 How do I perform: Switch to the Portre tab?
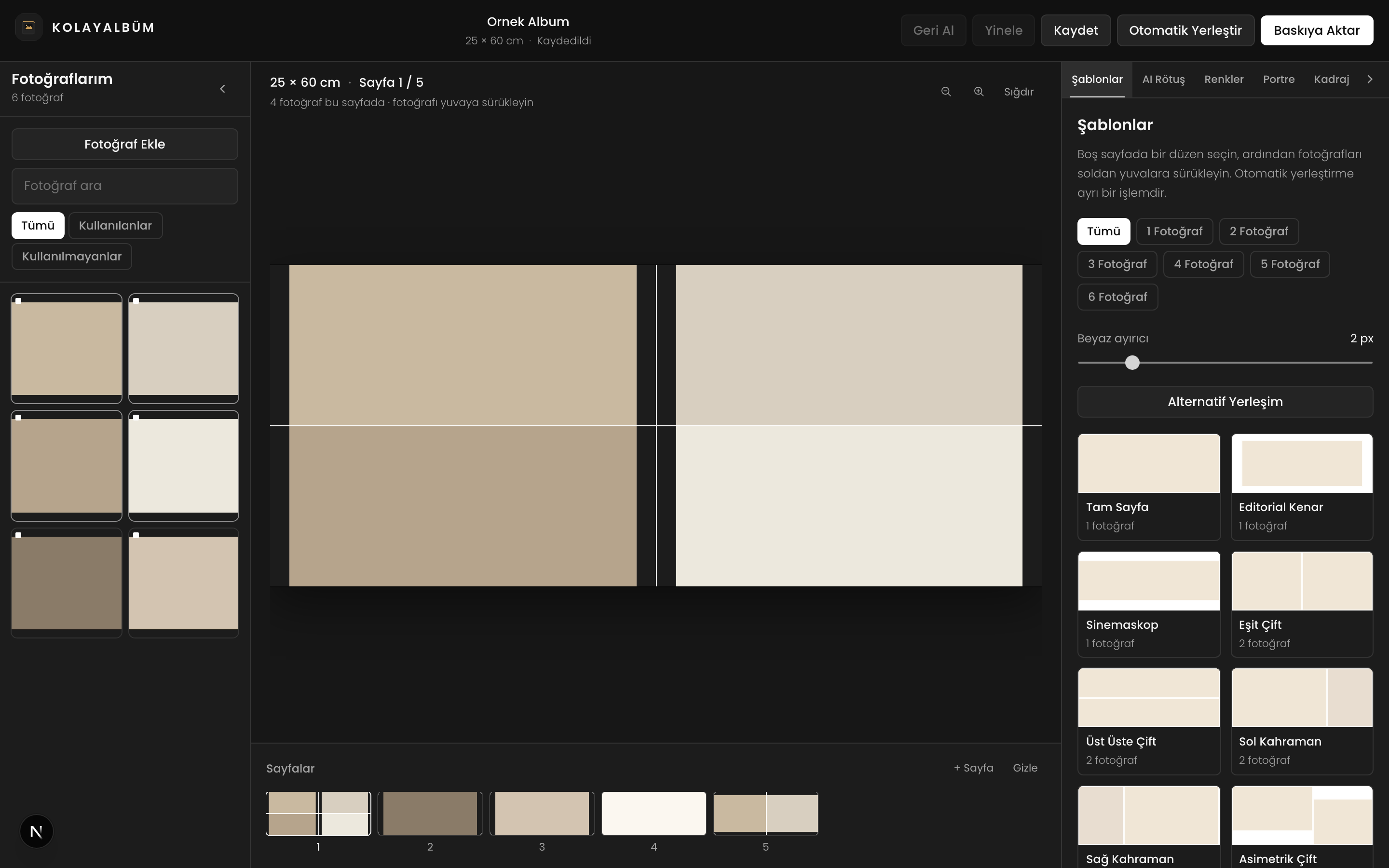pos(1279,79)
